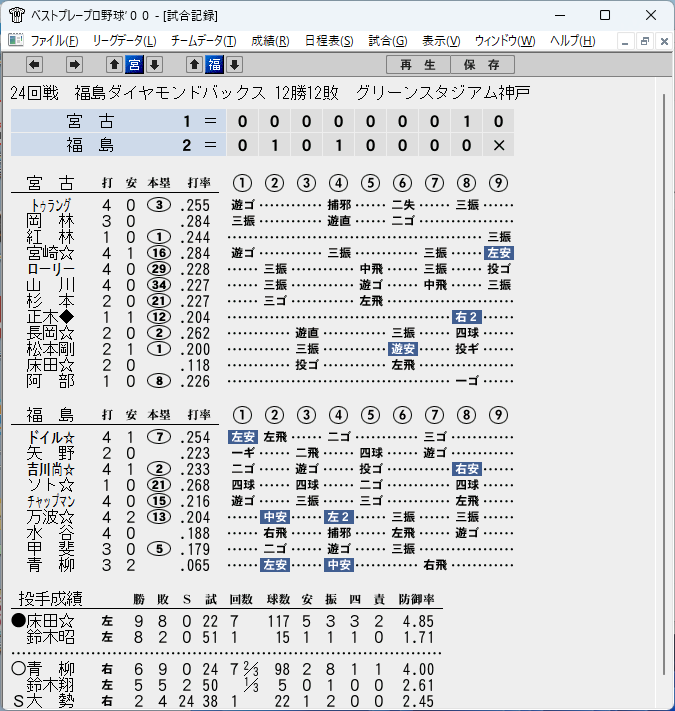
Task: Open the 成績(R) menu
Action: [x=270, y=41]
